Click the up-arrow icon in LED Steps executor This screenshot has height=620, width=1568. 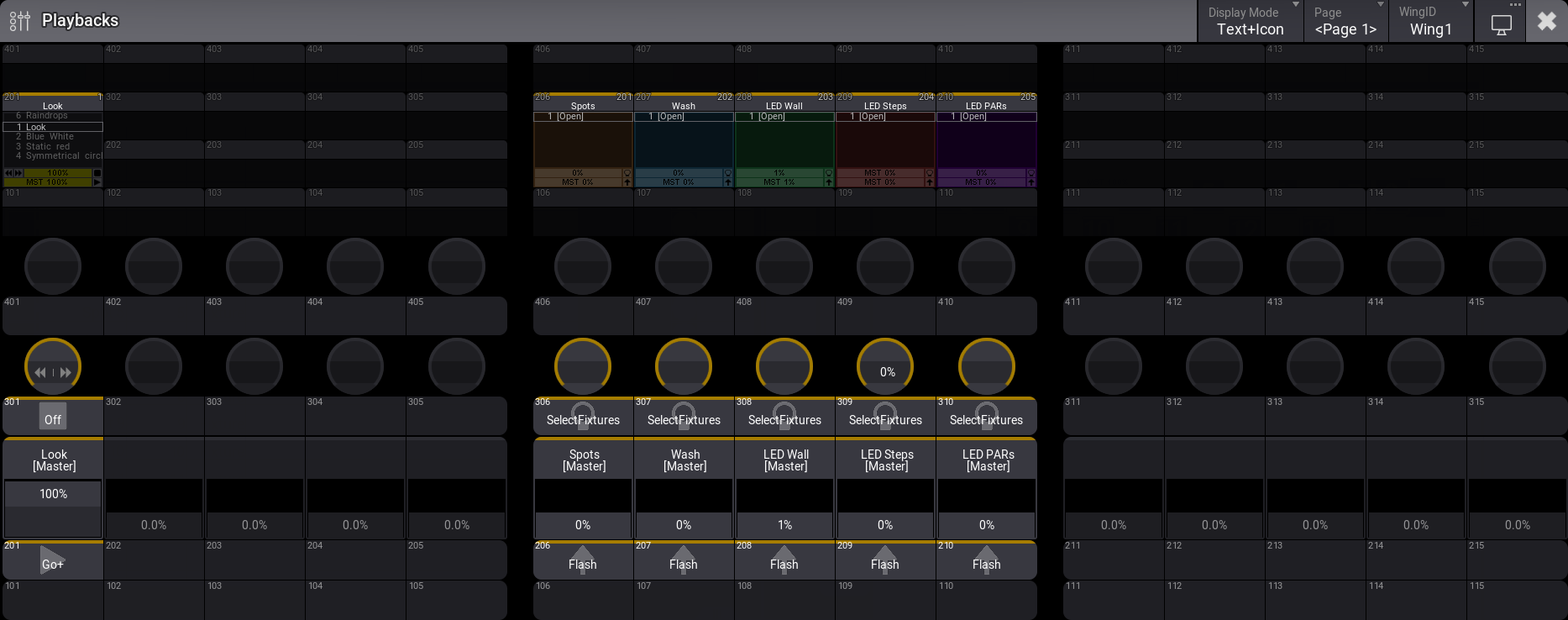[x=929, y=181]
